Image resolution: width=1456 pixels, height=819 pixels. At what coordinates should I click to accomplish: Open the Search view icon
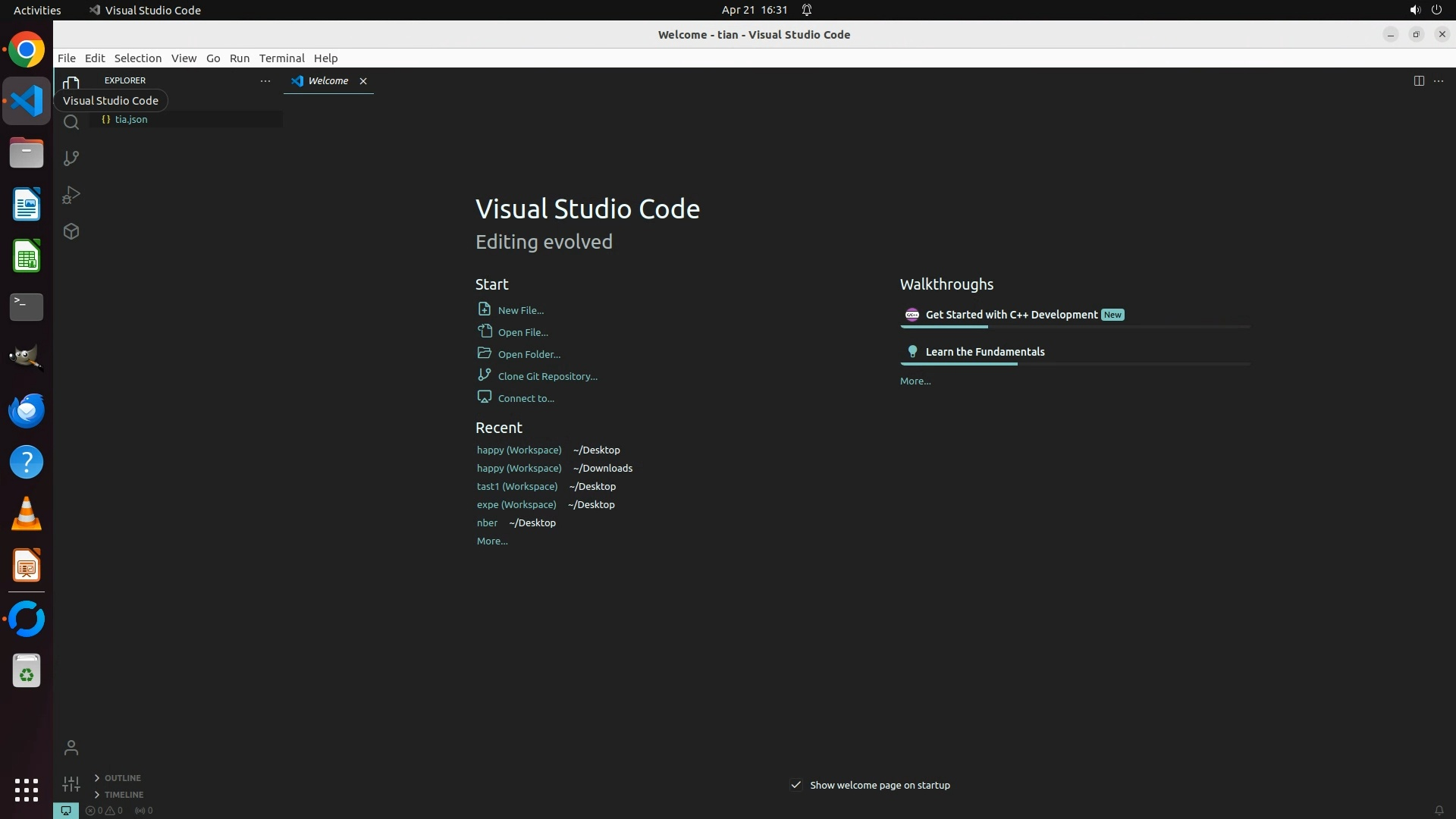pyautogui.click(x=71, y=122)
